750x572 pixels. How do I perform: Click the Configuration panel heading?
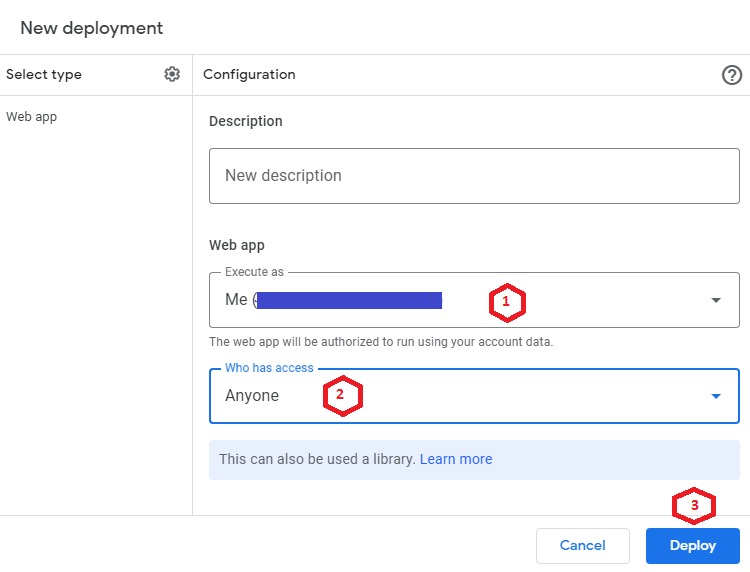point(249,75)
